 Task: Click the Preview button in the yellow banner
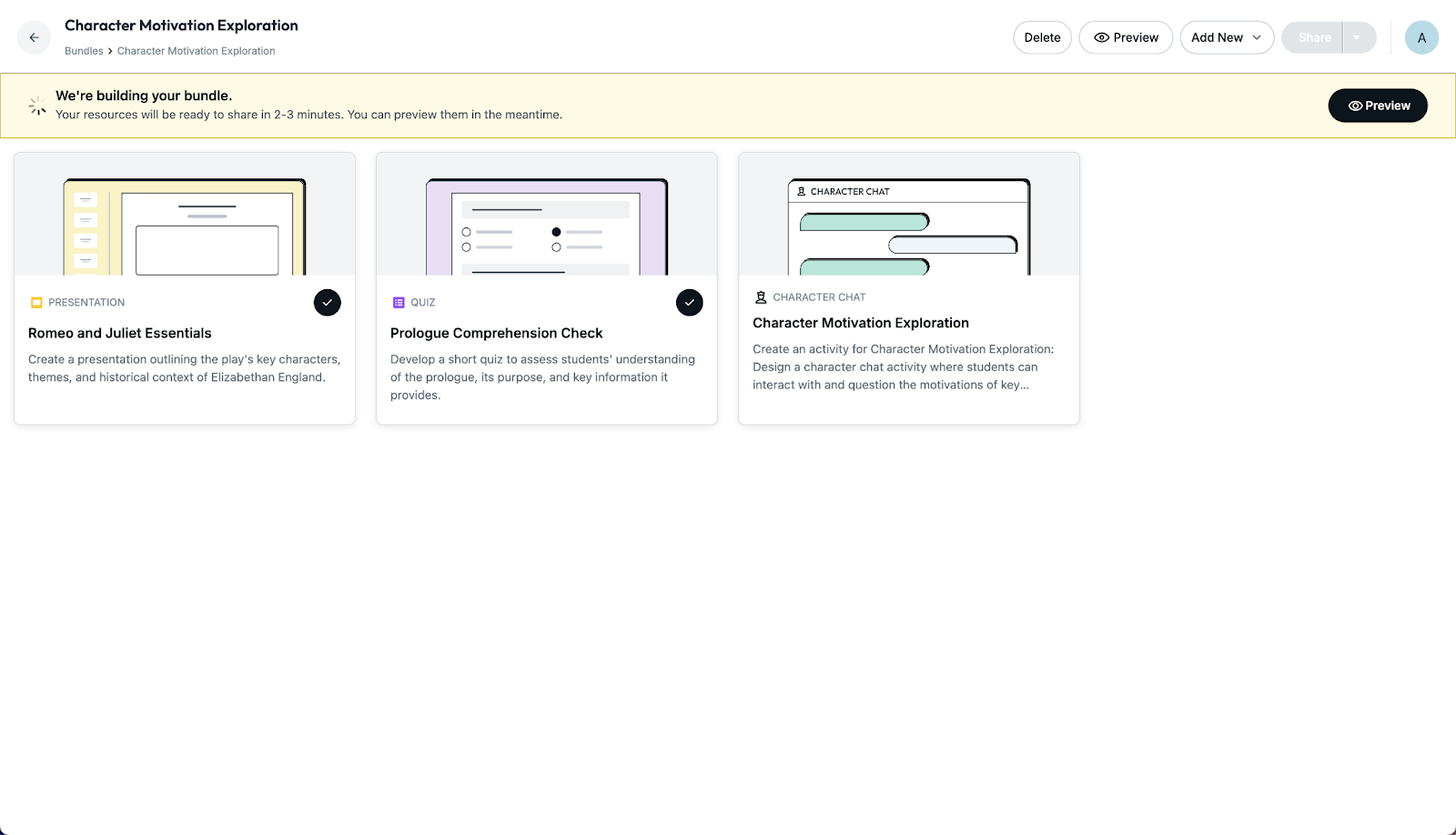[x=1378, y=106]
